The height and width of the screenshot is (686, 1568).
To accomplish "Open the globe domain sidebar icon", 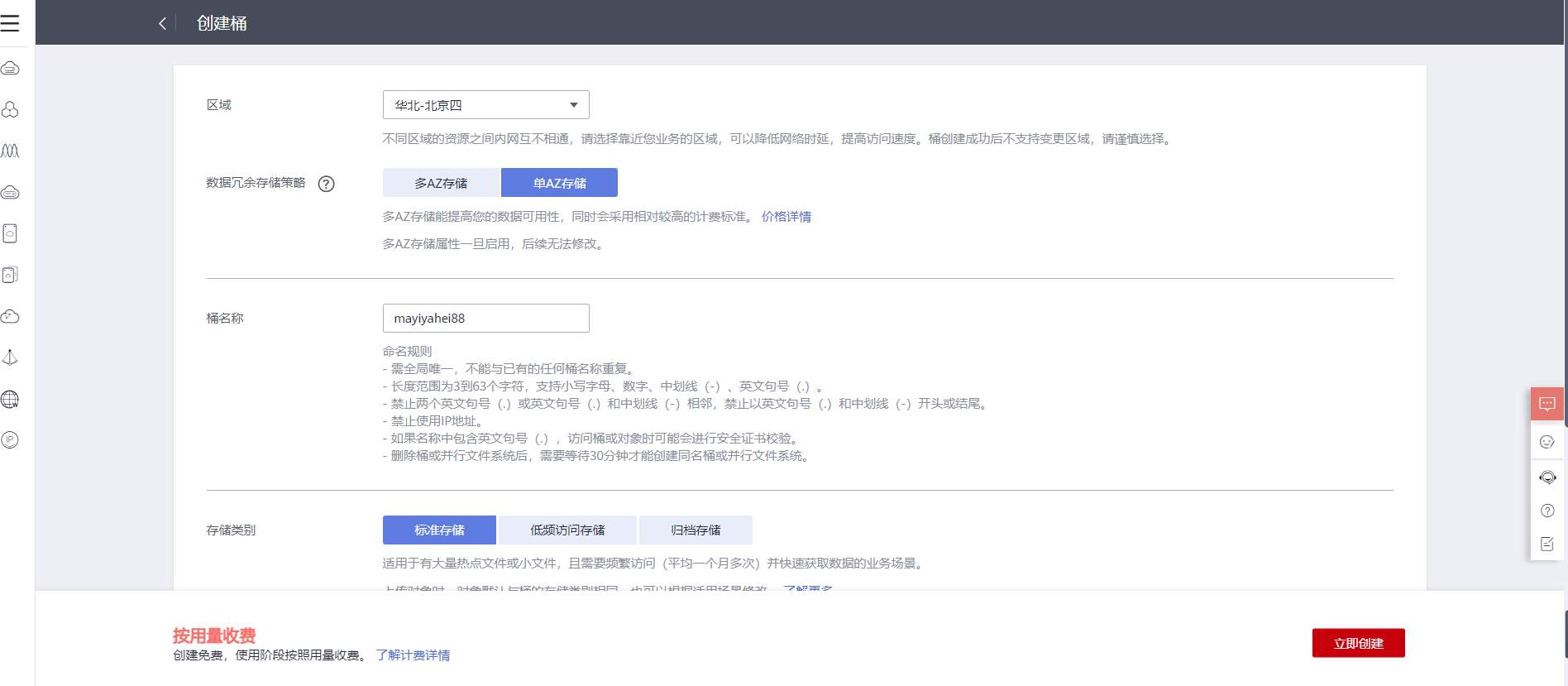I will (10, 399).
